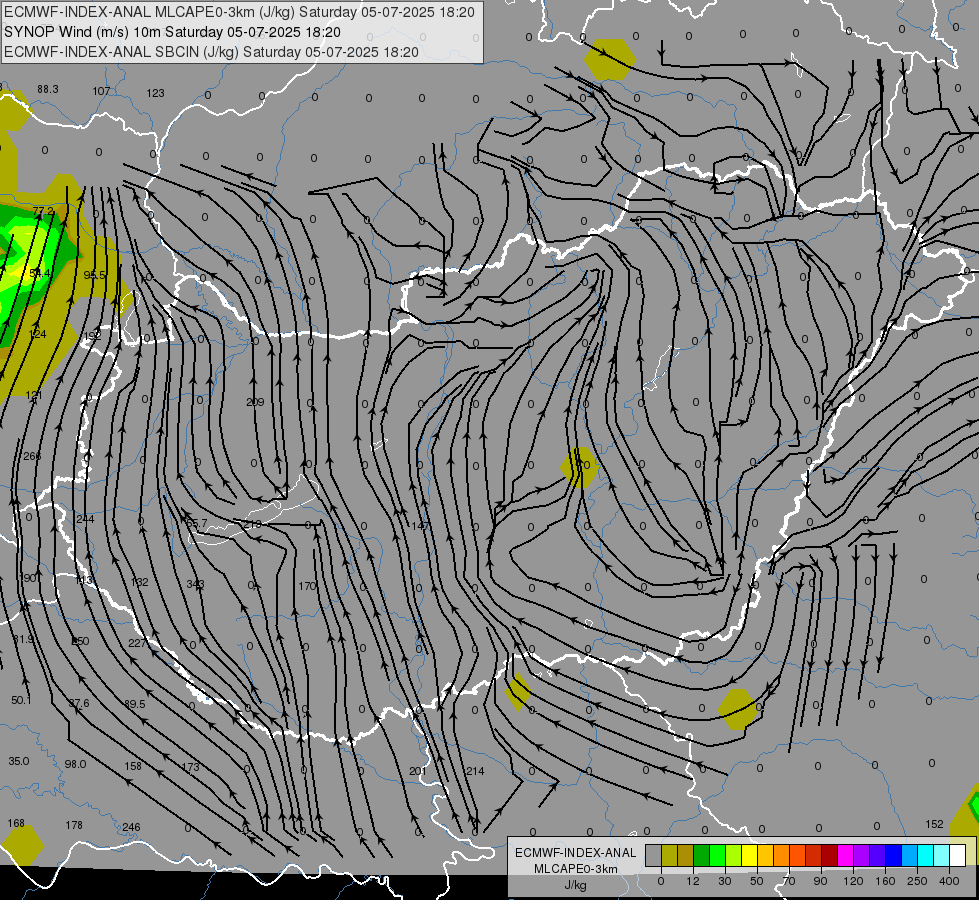The image size is (979, 900).
Task: Click the legend title ECMWF-INDEX-ANAL
Action: [x=576, y=853]
